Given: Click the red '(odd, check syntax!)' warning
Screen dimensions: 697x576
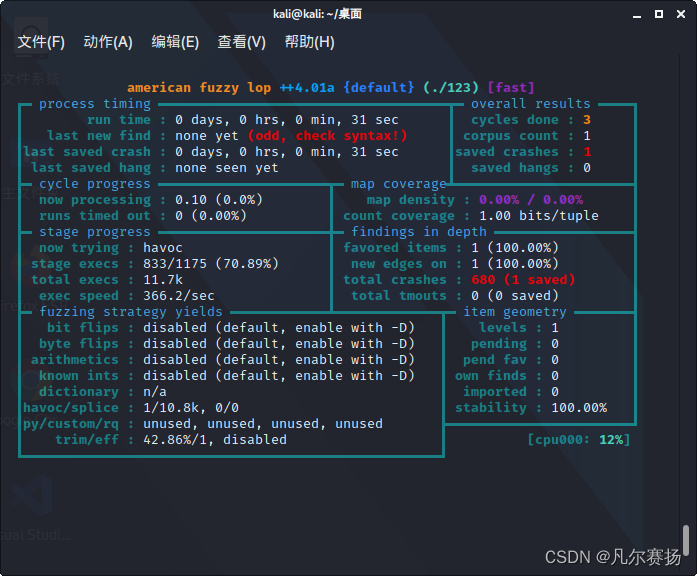Looking at the screenshot, I should point(327,136).
